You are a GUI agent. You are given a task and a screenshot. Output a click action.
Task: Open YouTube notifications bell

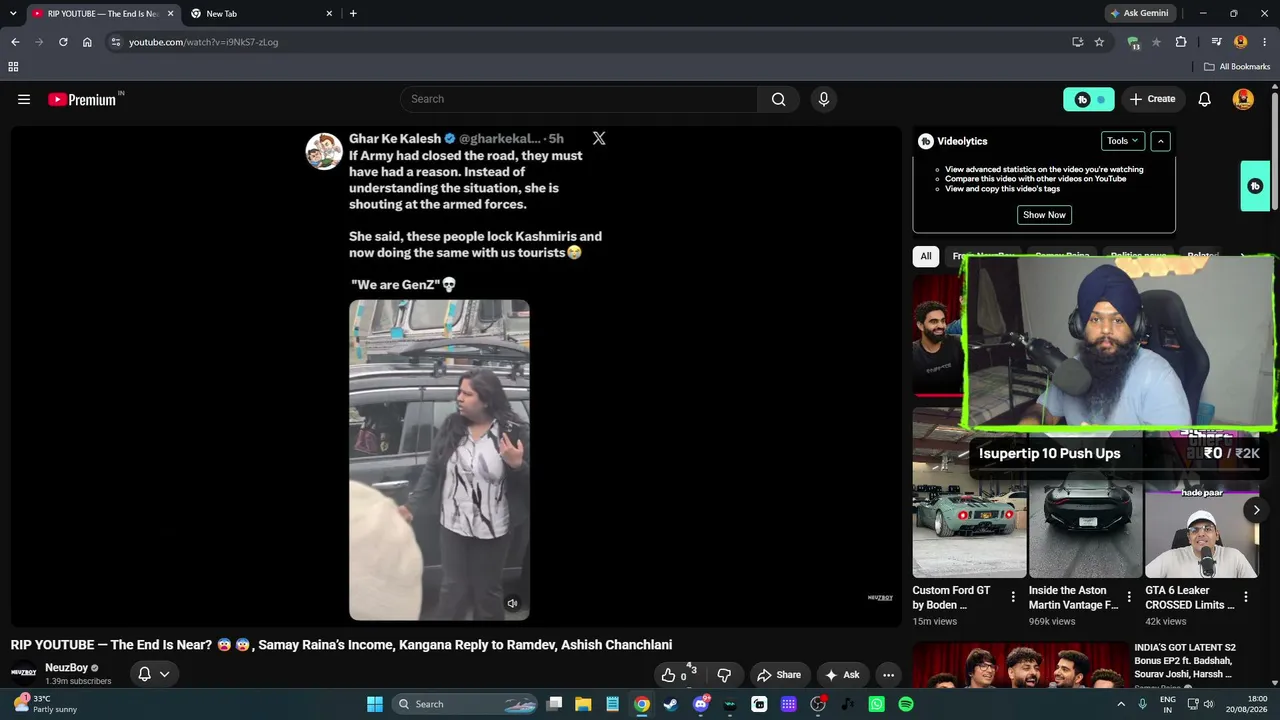coord(1205,99)
